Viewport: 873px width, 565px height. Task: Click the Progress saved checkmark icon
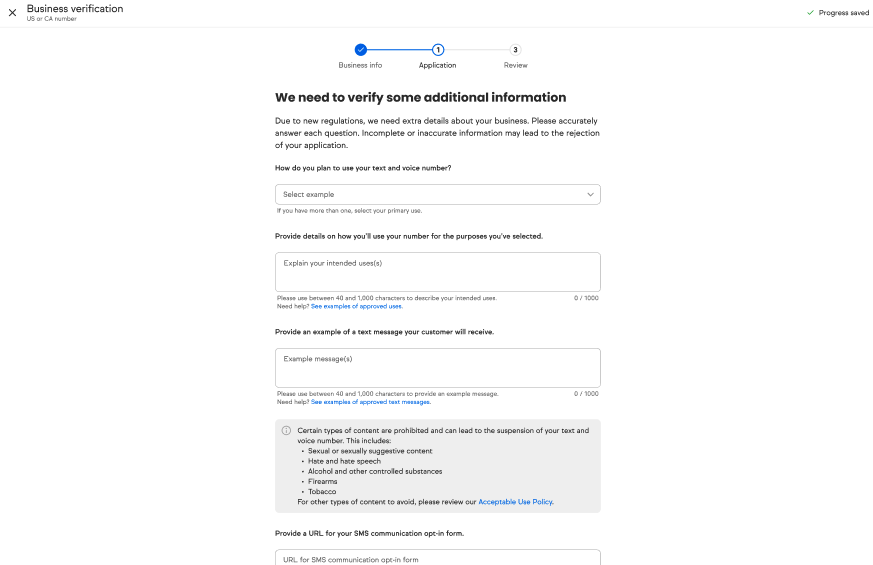click(x=810, y=13)
